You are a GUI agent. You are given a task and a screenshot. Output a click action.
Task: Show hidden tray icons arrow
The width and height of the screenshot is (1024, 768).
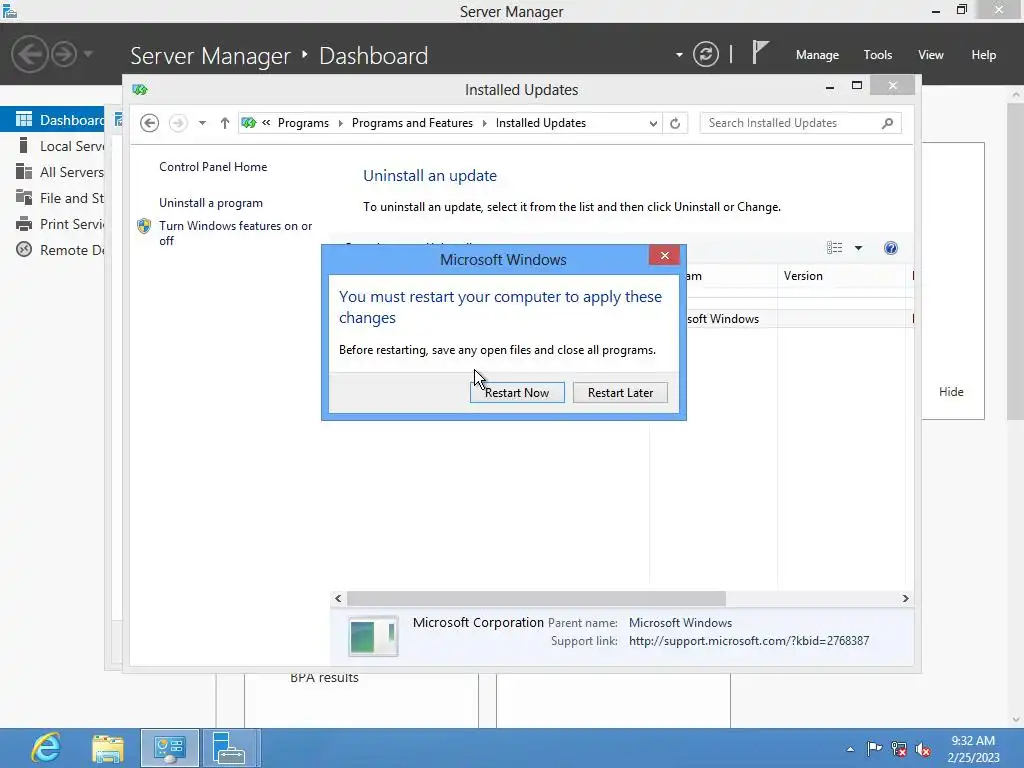(x=850, y=749)
